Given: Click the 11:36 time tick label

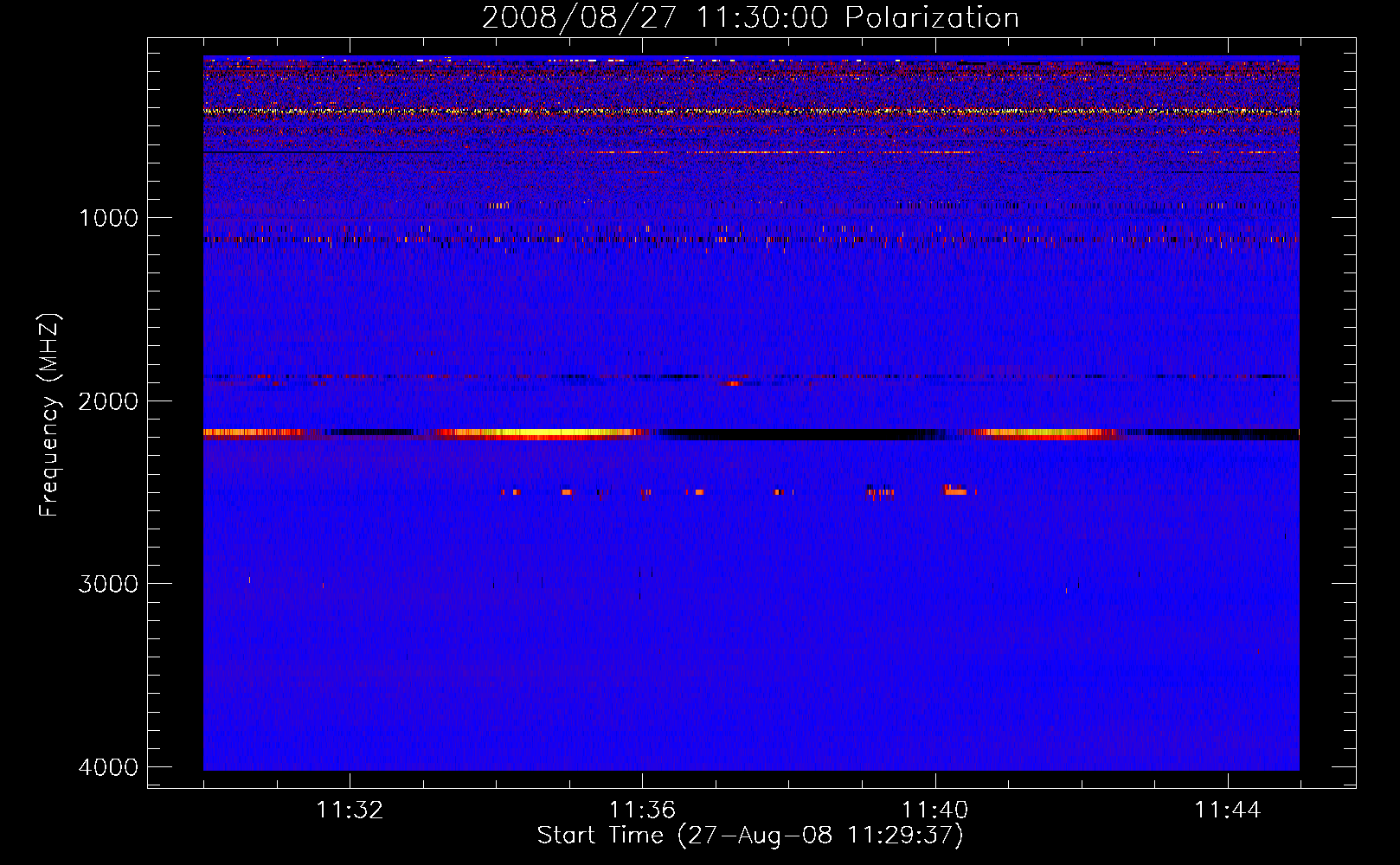Looking at the screenshot, I should (x=642, y=811).
